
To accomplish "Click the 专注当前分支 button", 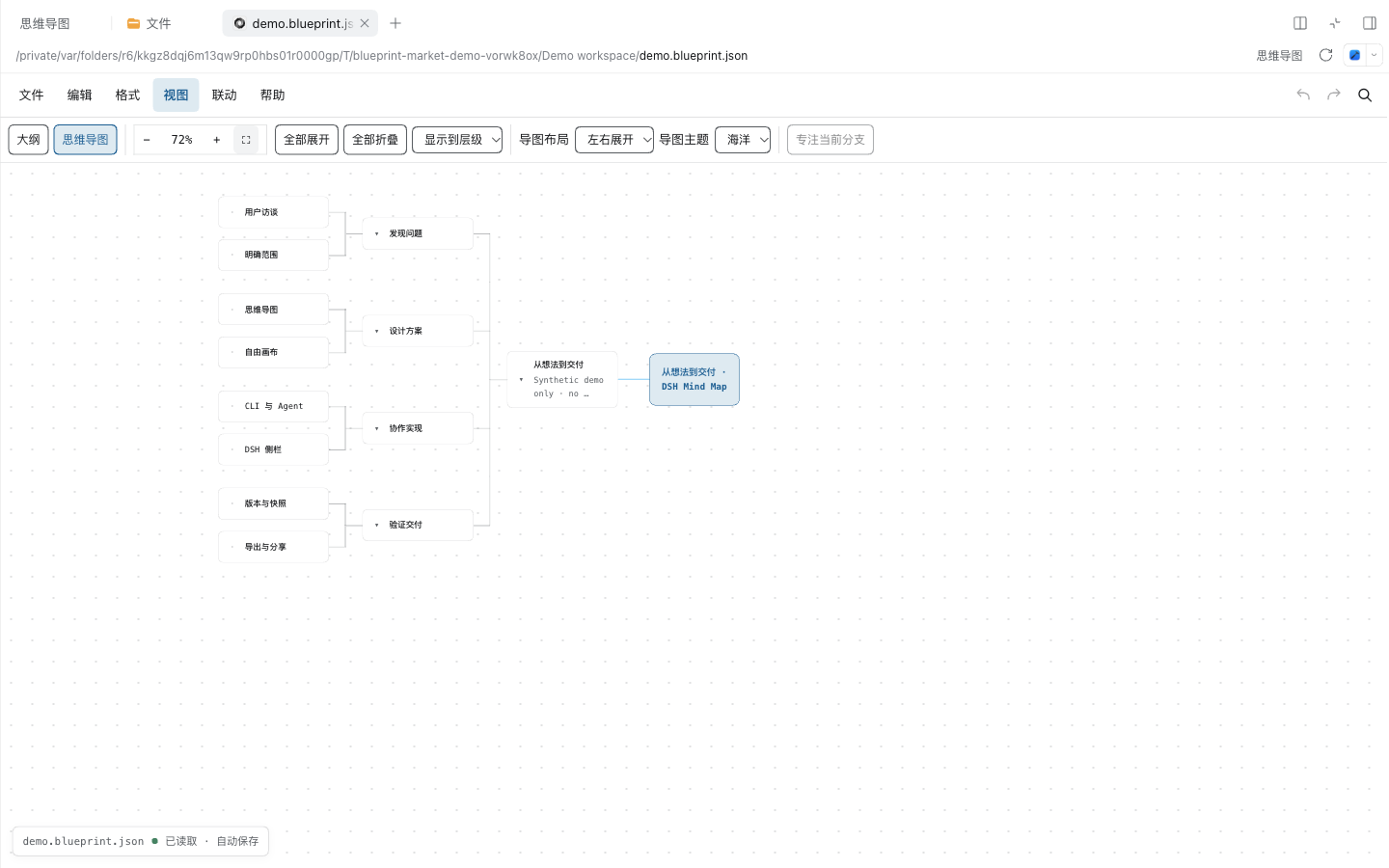I will pos(831,140).
